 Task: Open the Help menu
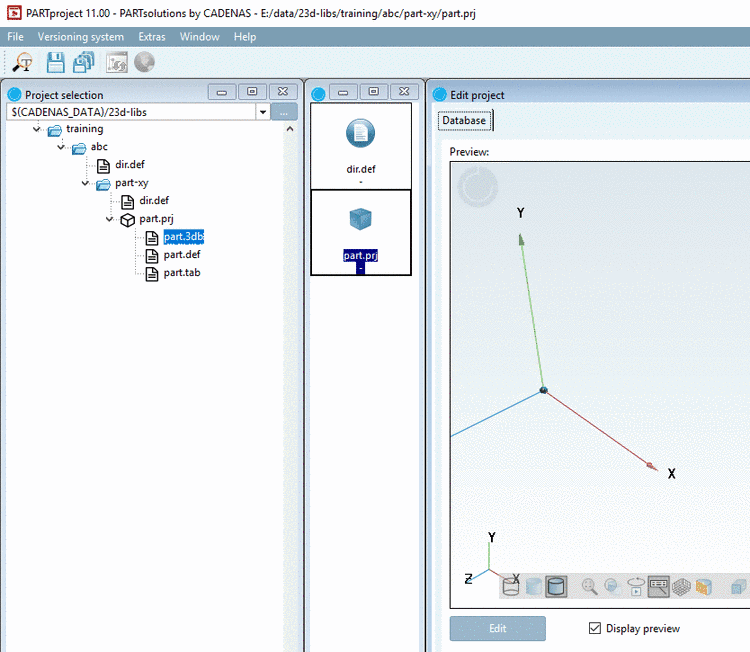coord(245,37)
